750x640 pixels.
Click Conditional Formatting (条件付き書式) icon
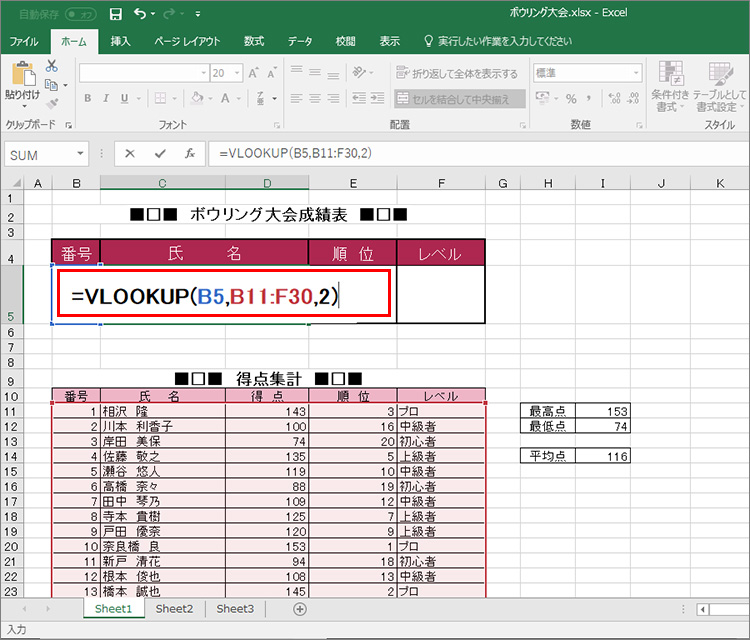[669, 84]
